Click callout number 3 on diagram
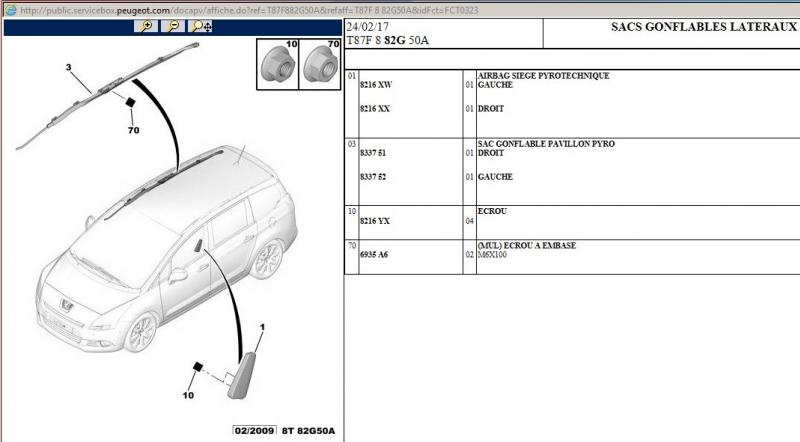This screenshot has height=442, width=800. 68,67
